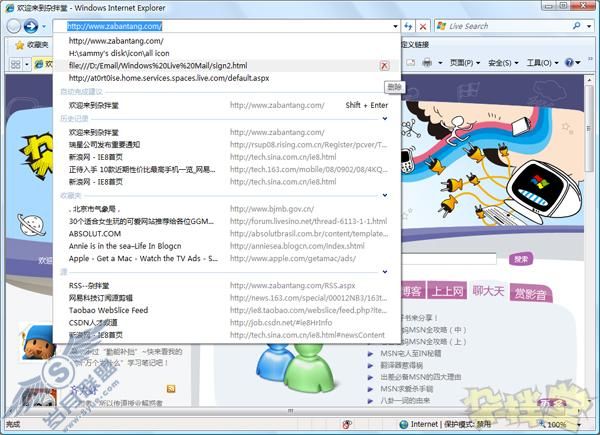Select typed URL http://www.zabantang.com/
The height and width of the screenshot is (435, 600).
227,41
